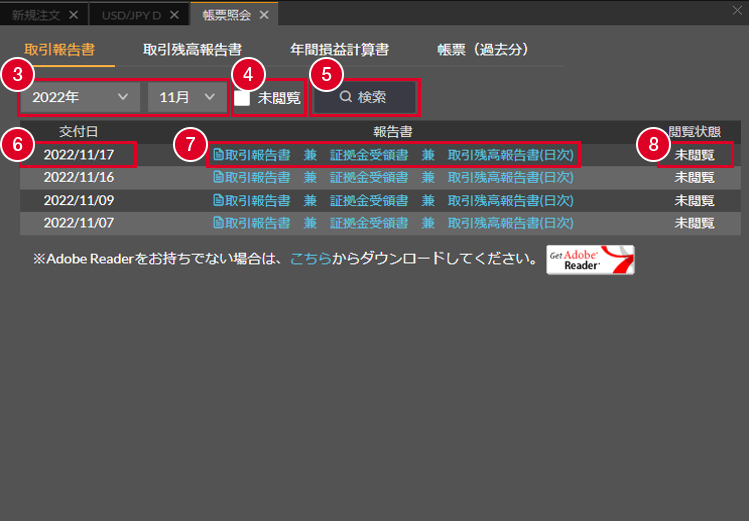
Task: Click the 閲覧状態 column header
Action: (x=694, y=132)
